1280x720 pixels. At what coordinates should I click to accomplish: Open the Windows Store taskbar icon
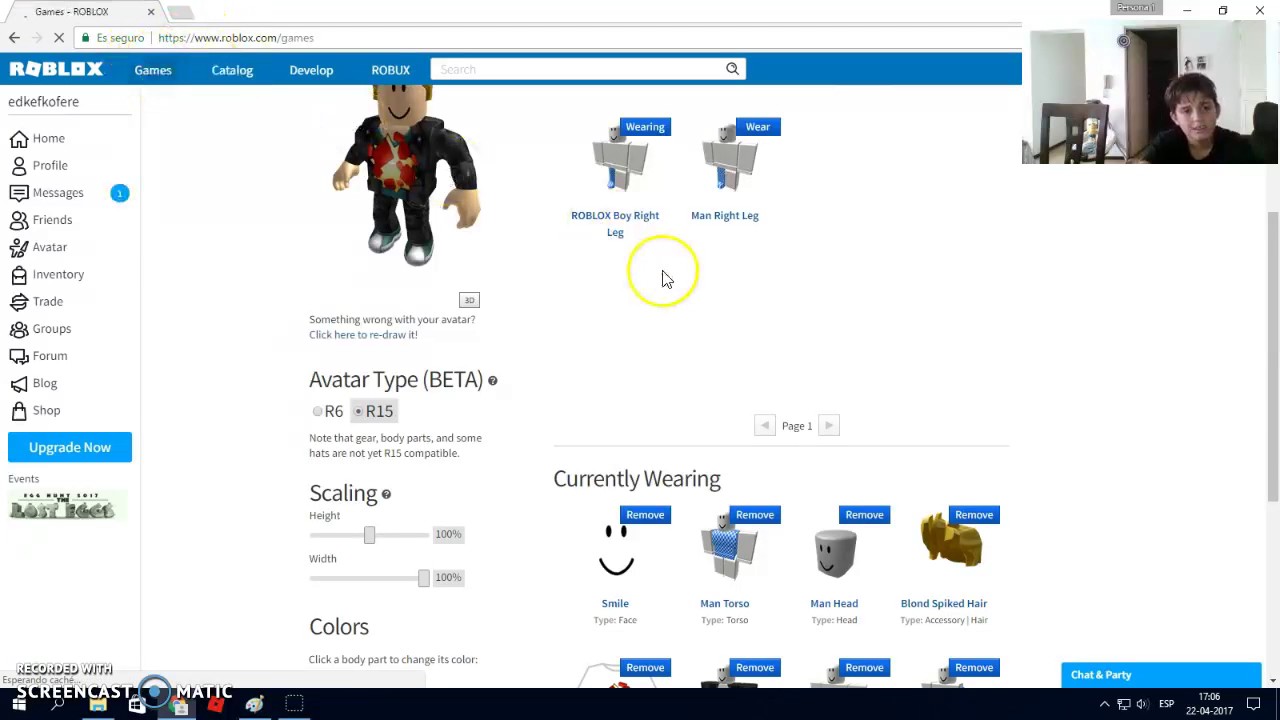[137, 705]
